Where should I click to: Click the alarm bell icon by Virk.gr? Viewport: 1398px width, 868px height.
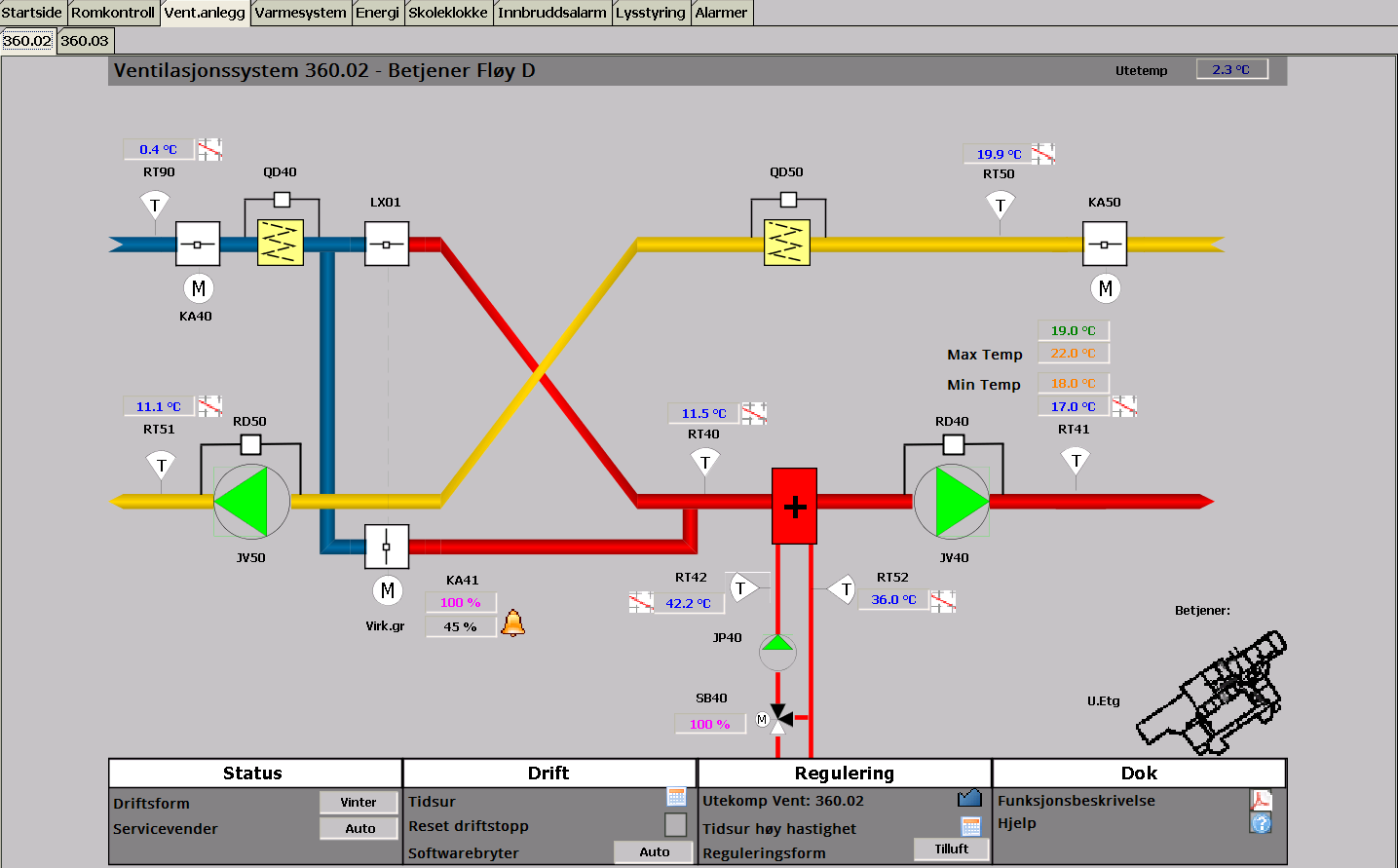513,623
